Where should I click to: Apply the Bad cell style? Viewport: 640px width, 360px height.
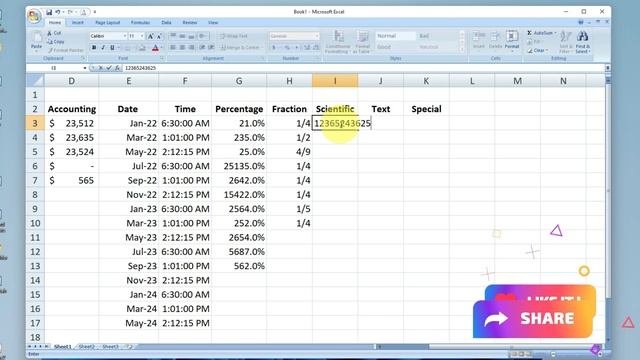(438, 36)
